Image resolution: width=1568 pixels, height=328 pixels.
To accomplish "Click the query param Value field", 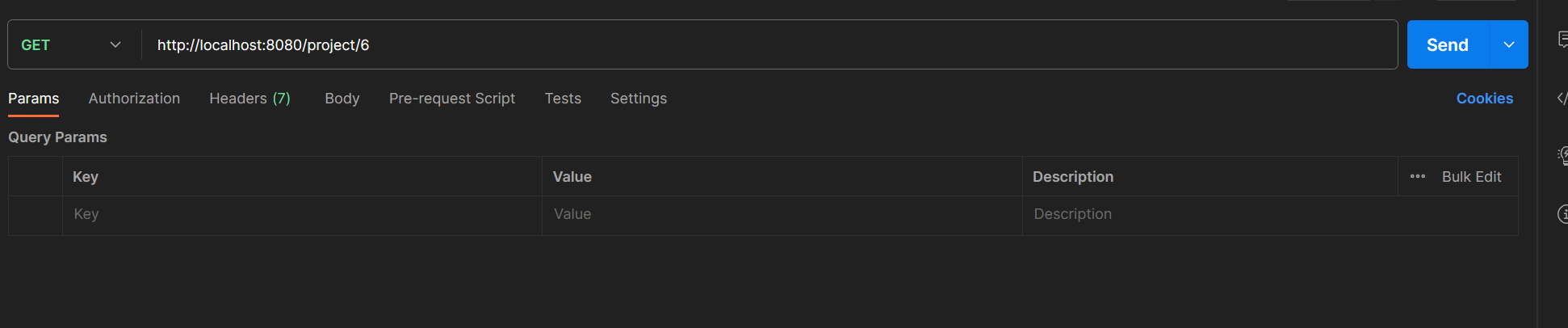I will click(779, 214).
